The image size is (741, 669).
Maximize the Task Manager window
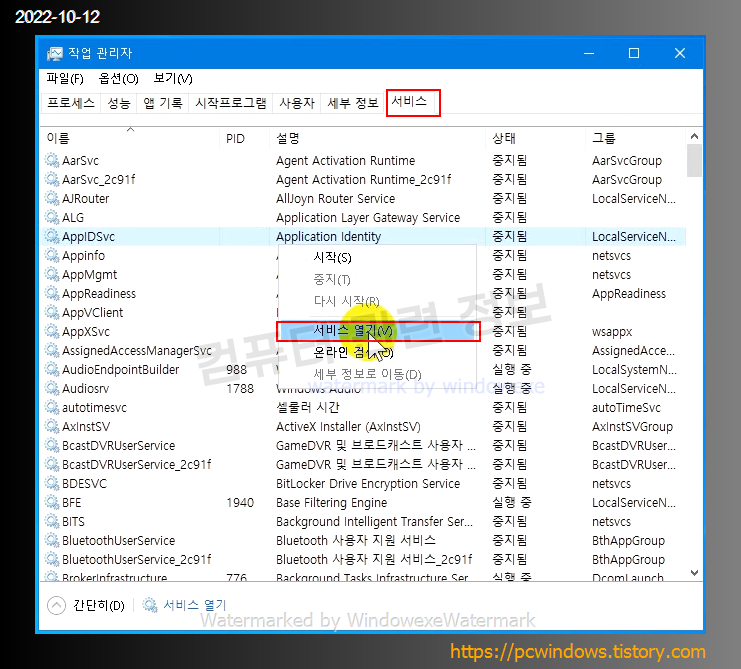point(634,53)
